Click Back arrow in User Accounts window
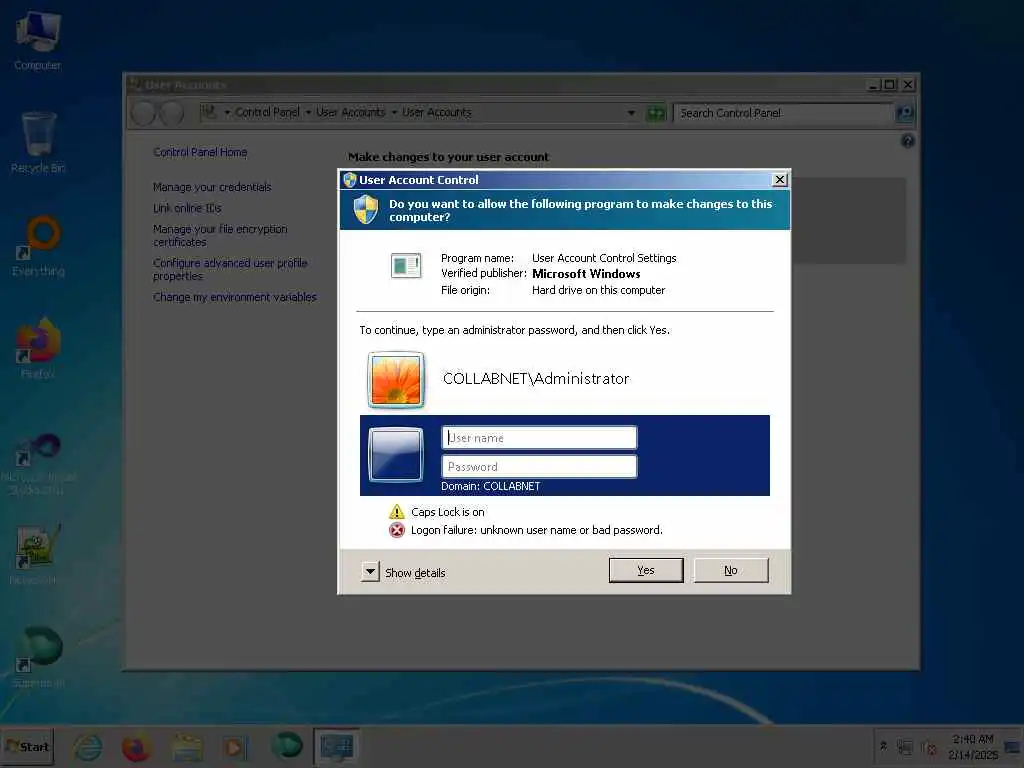 click(x=144, y=114)
